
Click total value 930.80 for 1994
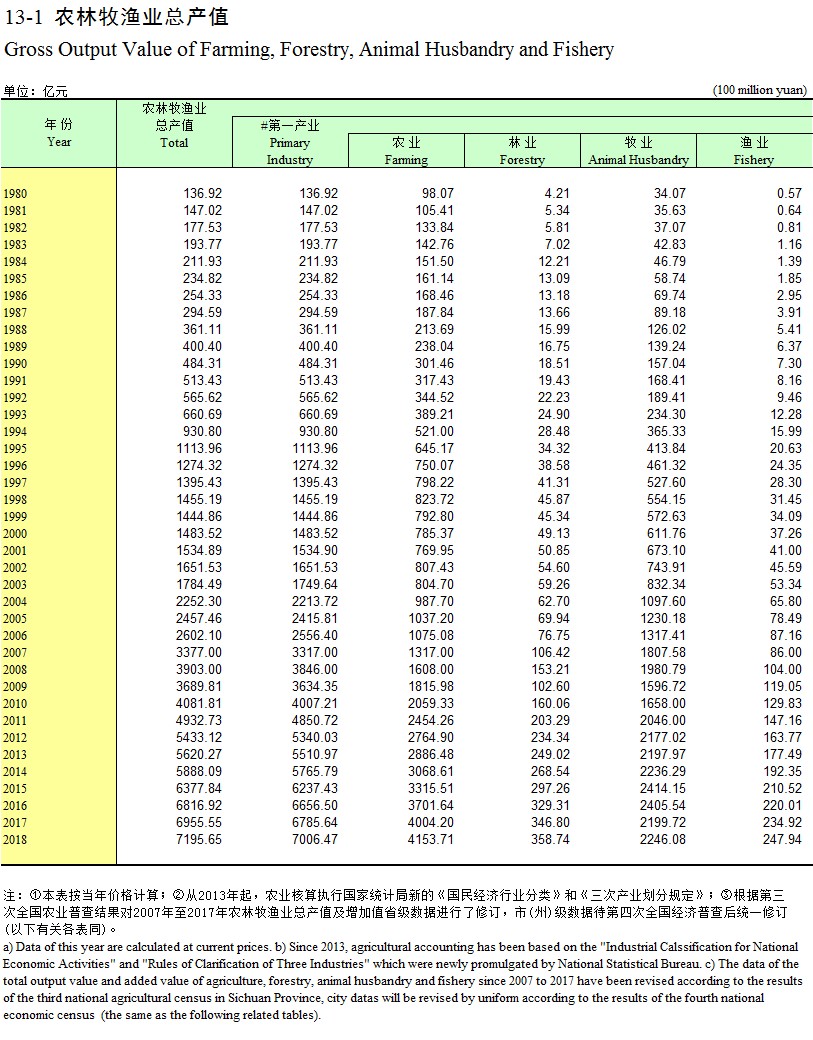(202, 431)
